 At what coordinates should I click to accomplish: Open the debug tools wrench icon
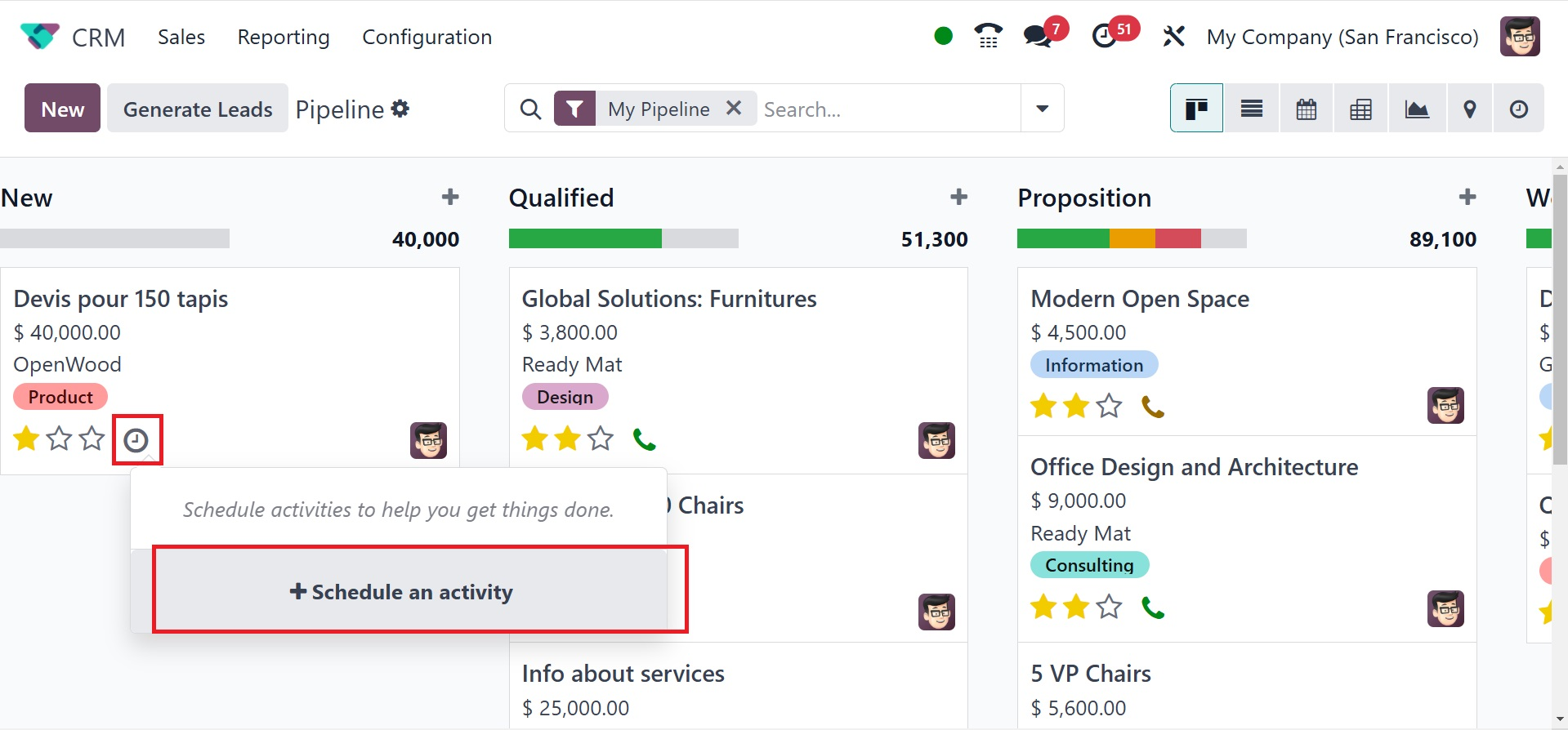coord(1173,36)
